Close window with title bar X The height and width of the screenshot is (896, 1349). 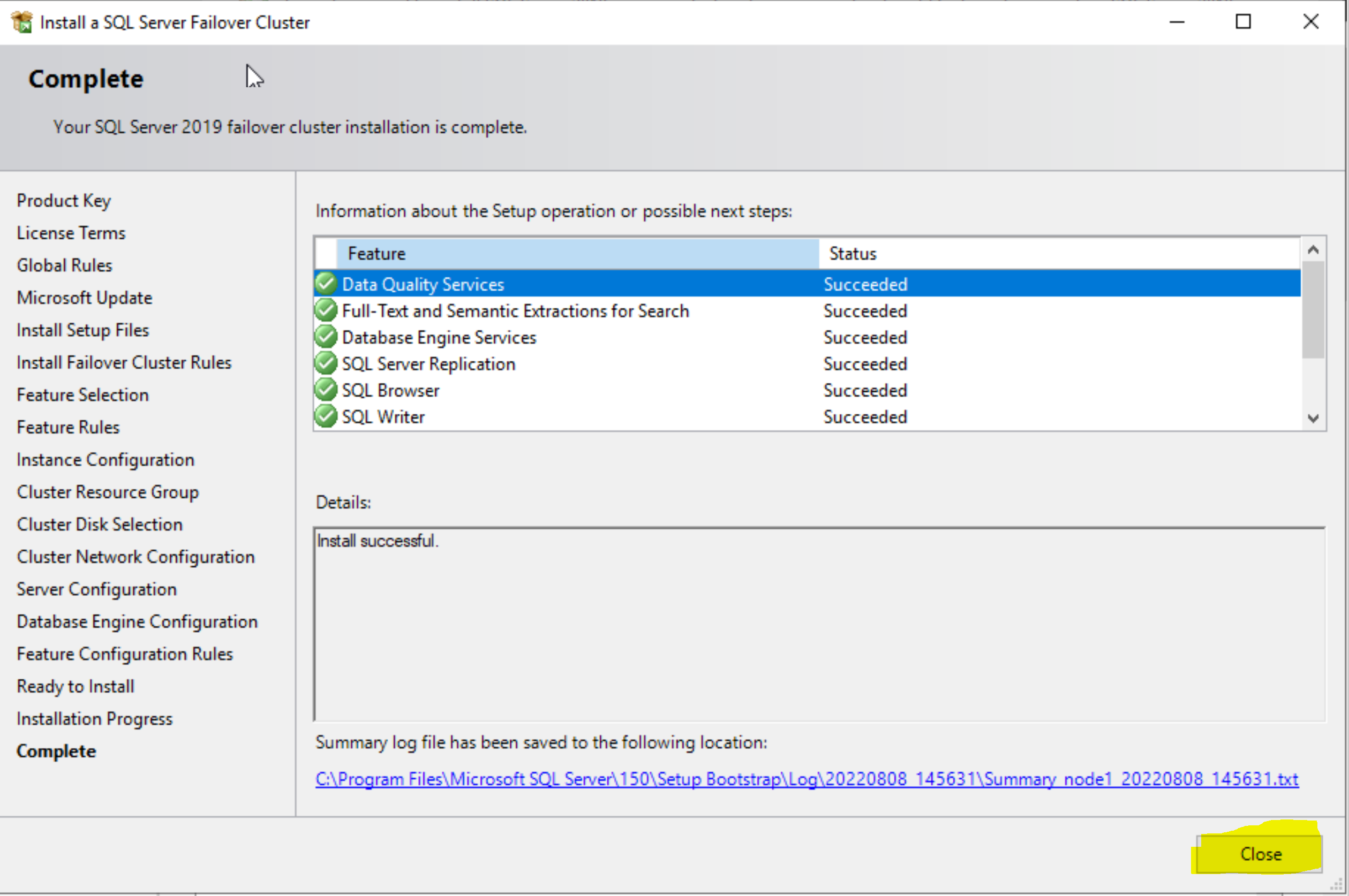point(1310,22)
